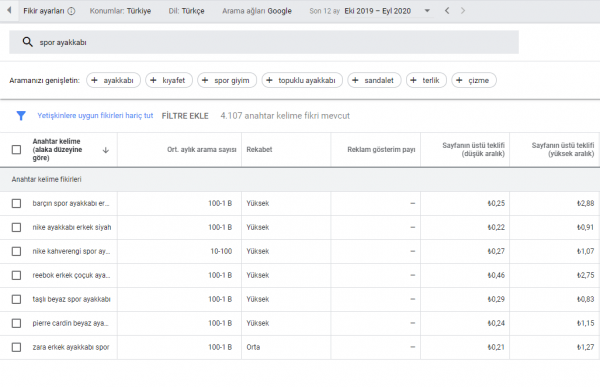Change Arama ağları Google setting
600x387 pixels.
click(257, 11)
